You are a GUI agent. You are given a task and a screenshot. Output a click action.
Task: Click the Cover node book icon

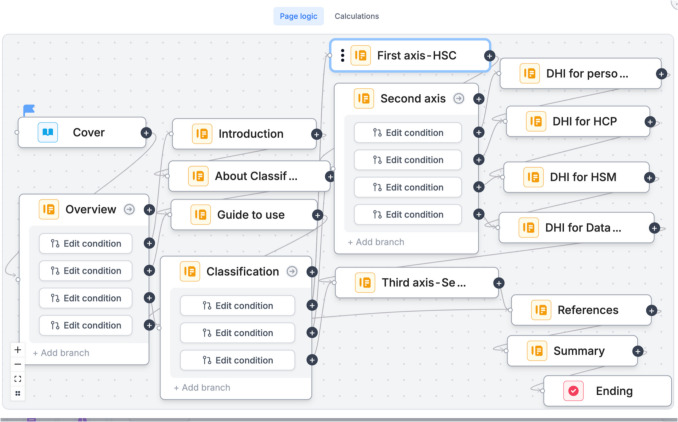tap(48, 132)
